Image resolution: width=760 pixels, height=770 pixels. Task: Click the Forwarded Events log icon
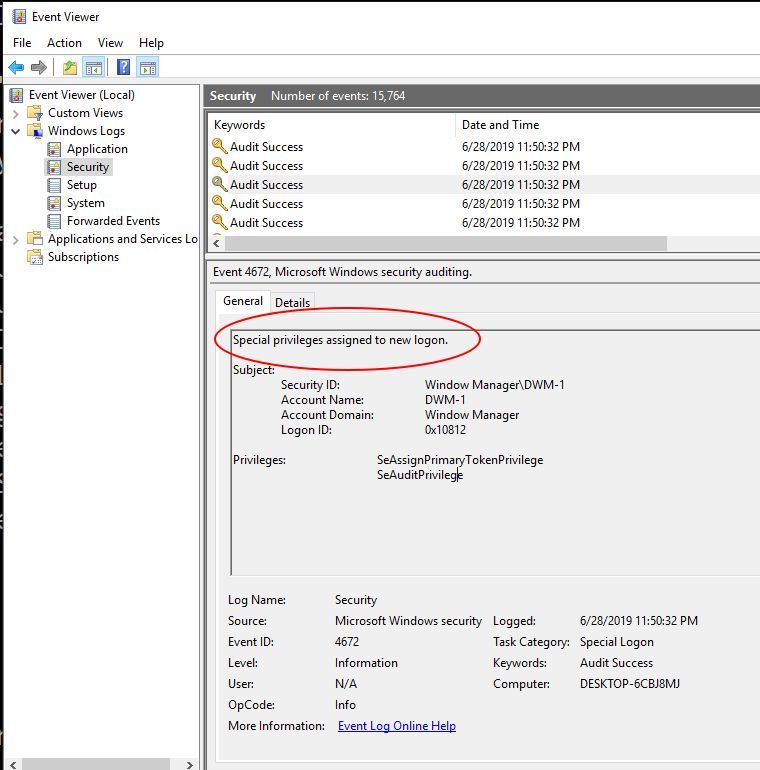(54, 221)
